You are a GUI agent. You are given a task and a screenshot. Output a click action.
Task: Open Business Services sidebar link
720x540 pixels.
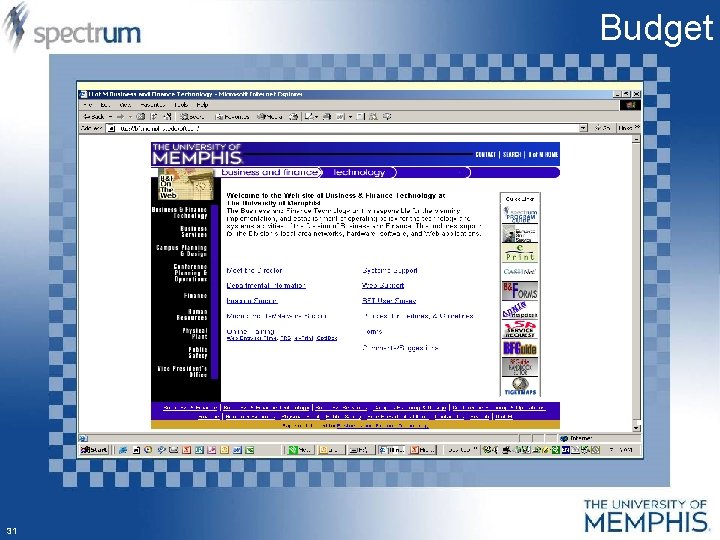click(x=193, y=231)
